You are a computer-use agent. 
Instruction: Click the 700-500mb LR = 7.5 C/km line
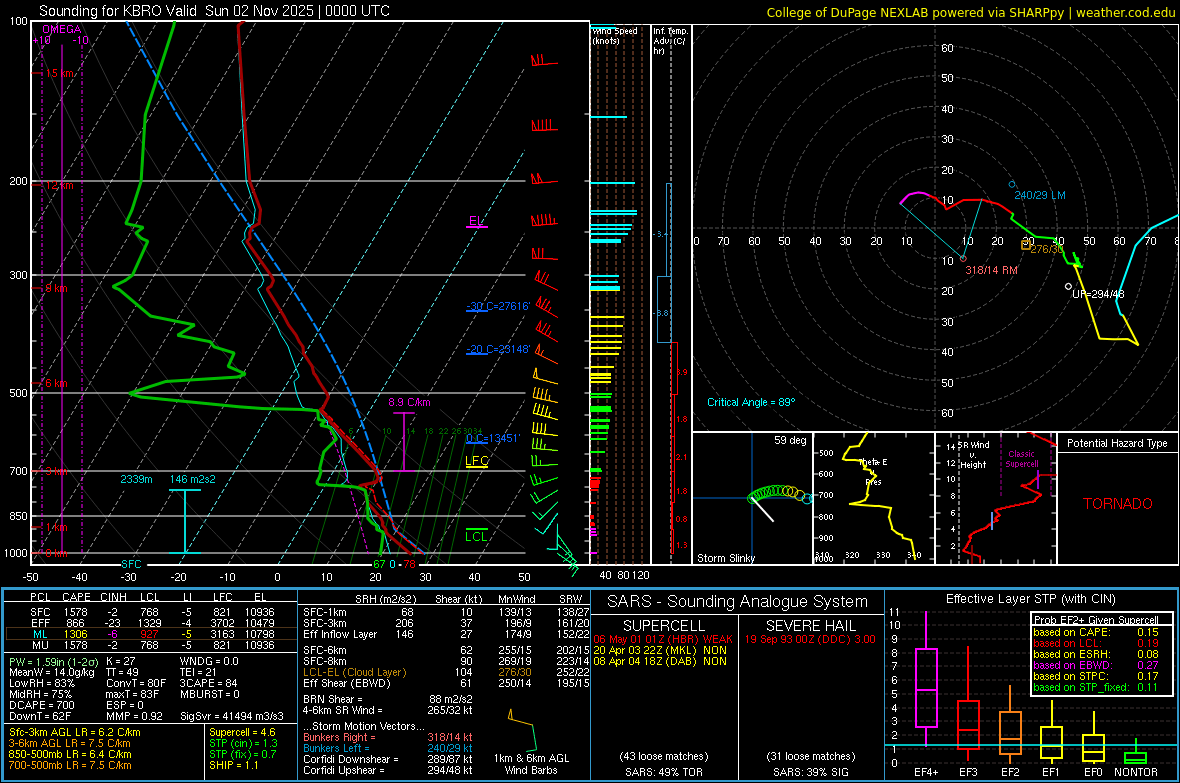pos(70,766)
